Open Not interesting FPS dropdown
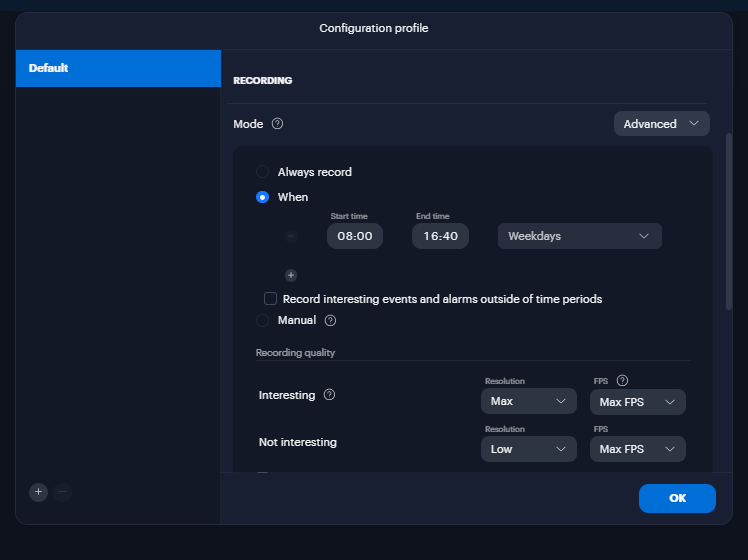 pyautogui.click(x=638, y=449)
